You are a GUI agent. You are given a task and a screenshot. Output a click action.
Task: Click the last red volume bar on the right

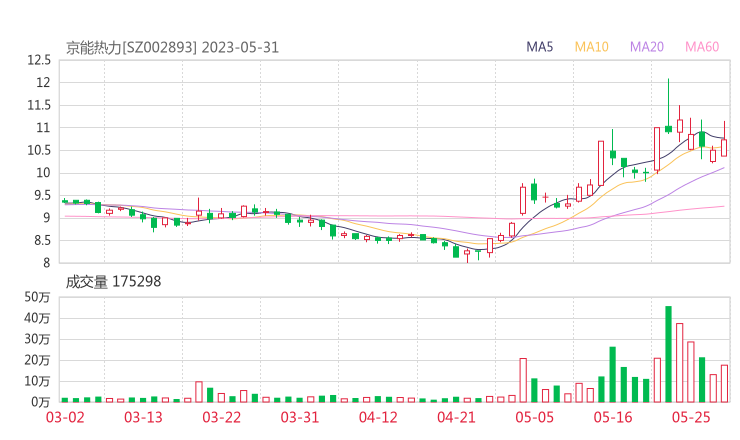click(x=724, y=383)
